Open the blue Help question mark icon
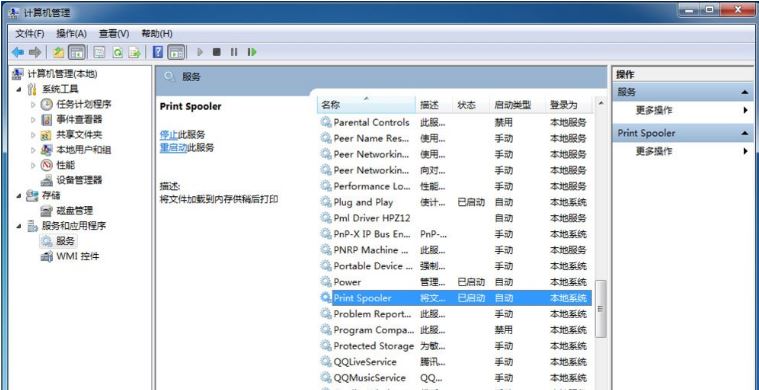 click(x=157, y=52)
